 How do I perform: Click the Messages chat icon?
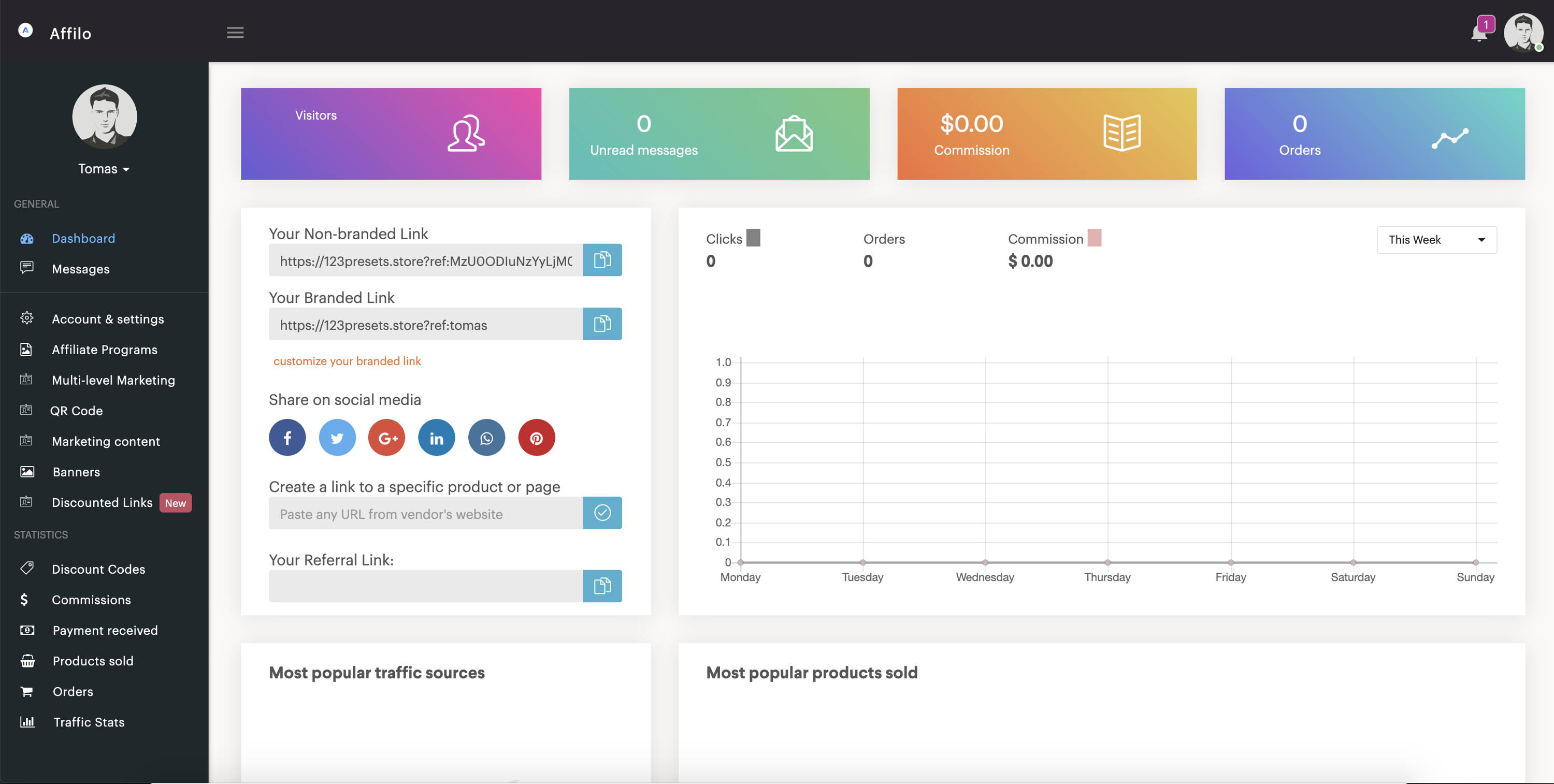click(26, 267)
